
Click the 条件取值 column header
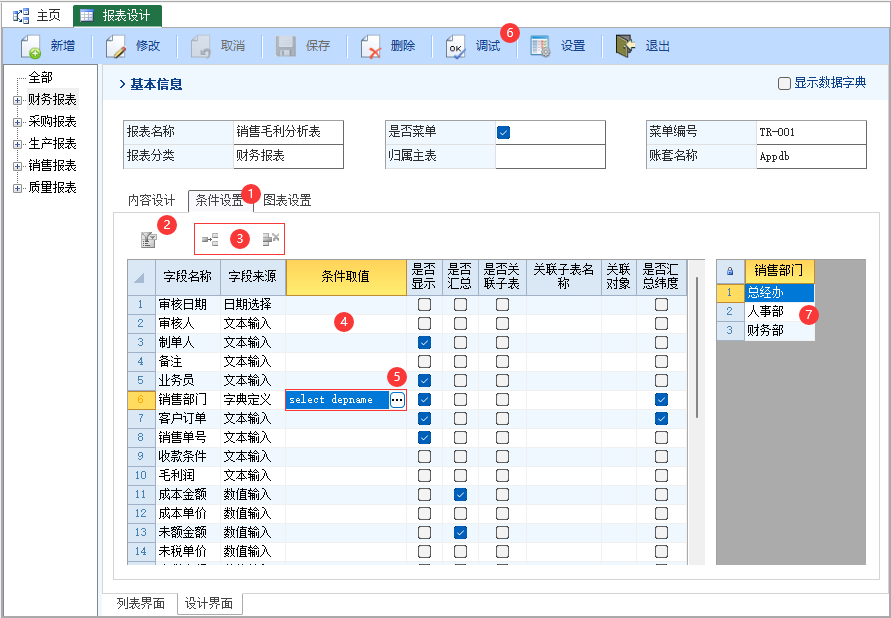coord(346,277)
